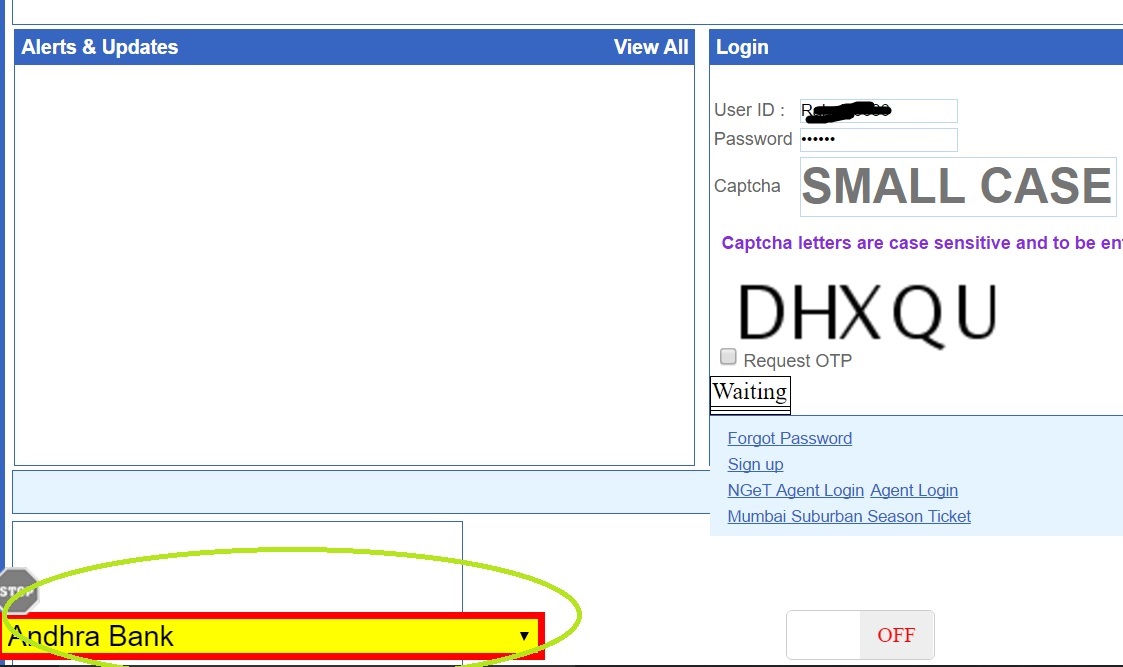This screenshot has height=667, width=1123.
Task: Click the Sign up link
Action: 755,464
